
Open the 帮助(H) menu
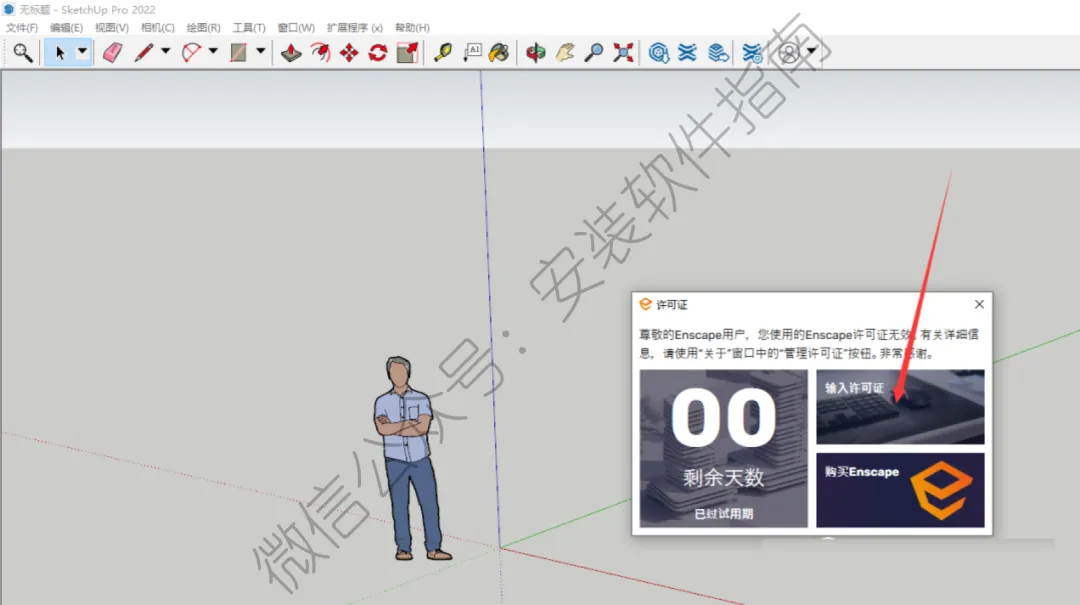pos(412,28)
